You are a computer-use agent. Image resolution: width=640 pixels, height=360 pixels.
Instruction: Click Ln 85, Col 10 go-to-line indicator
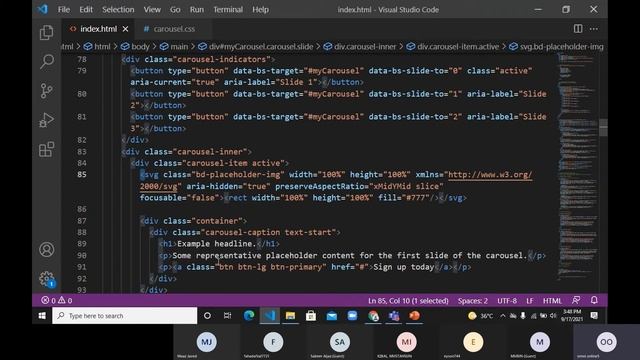click(x=408, y=301)
